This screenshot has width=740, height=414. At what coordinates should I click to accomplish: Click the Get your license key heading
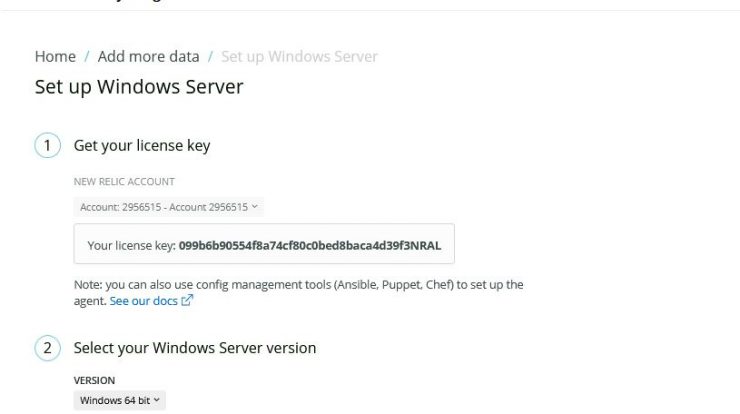(142, 145)
